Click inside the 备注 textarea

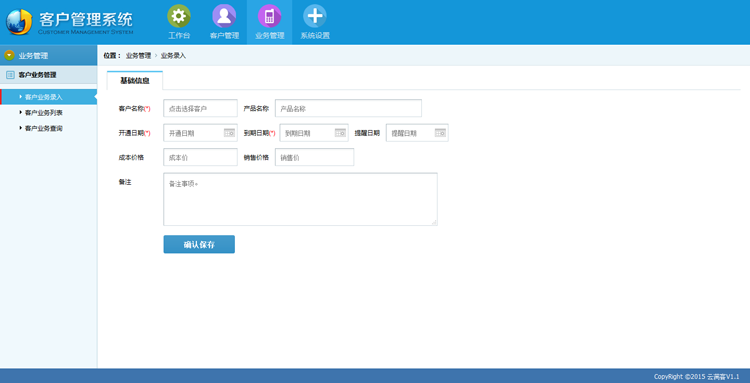(x=300, y=199)
